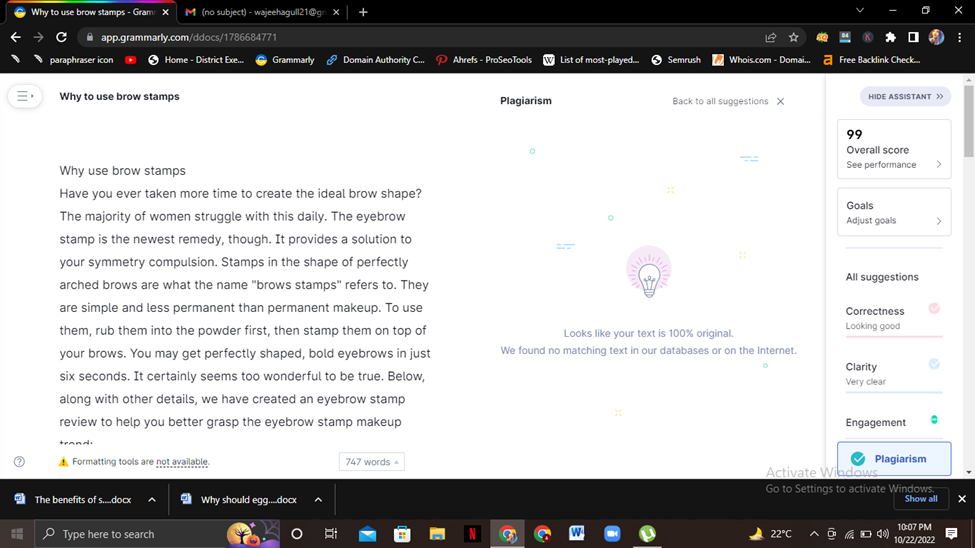
Task: Open the YouTube bookmark icon
Action: 131,60
